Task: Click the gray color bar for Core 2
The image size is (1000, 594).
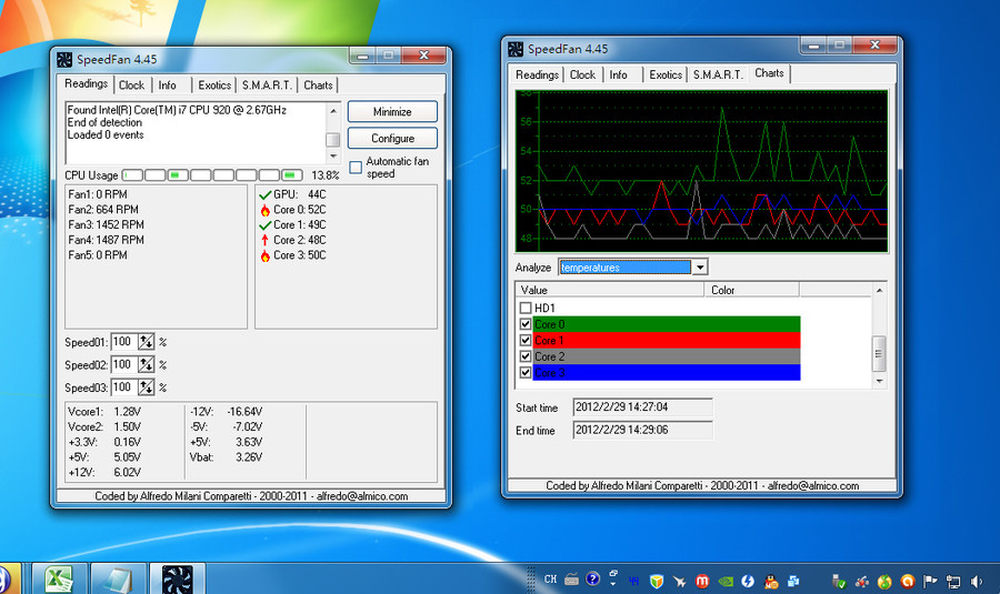Action: (666, 357)
